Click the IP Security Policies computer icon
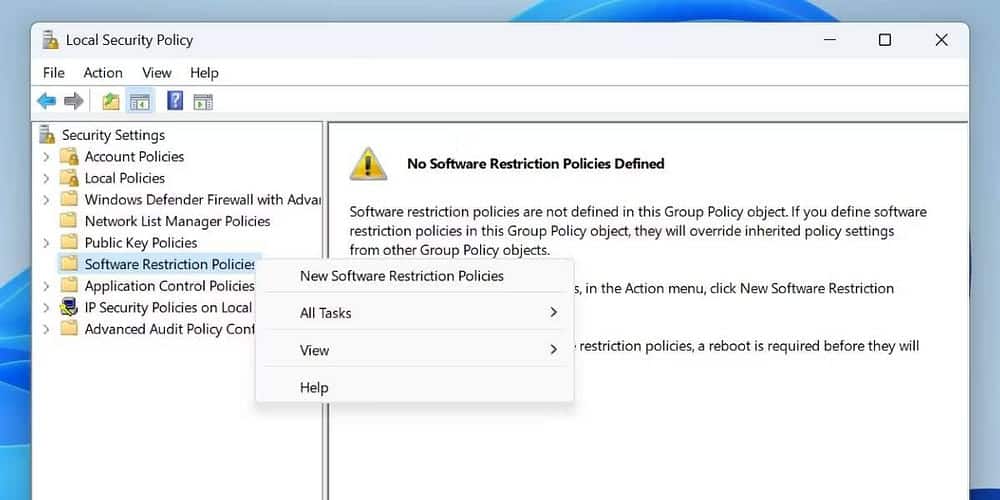The image size is (1000, 500). [69, 307]
